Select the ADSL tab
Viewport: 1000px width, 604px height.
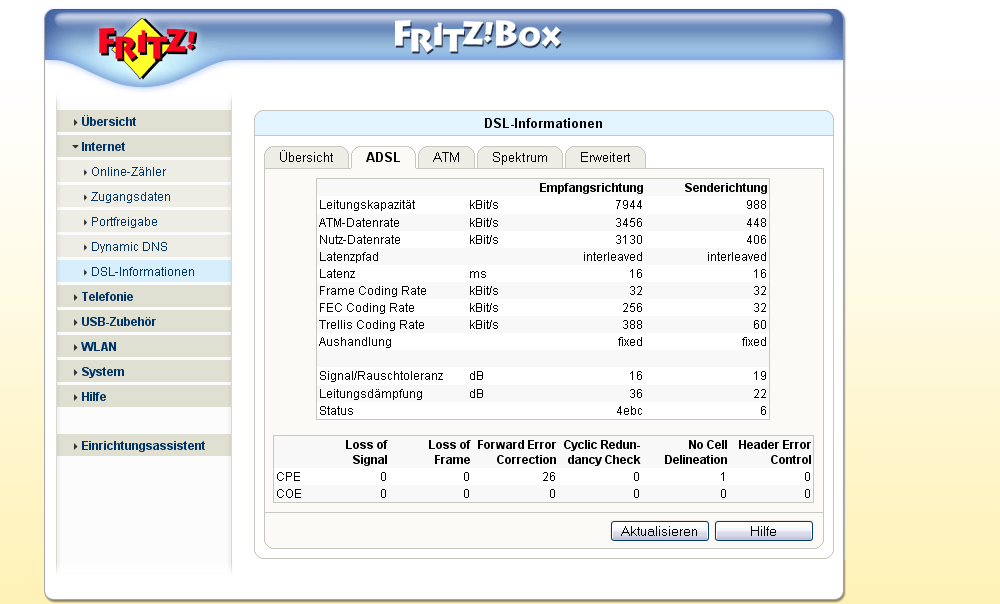tap(383, 158)
